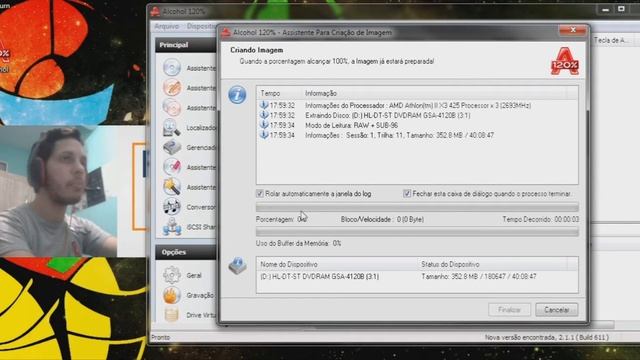Image resolution: width=640 pixels, height=360 pixels.
Task: Open Drive Virtual options in Opções panel
Action: [x=189, y=315]
